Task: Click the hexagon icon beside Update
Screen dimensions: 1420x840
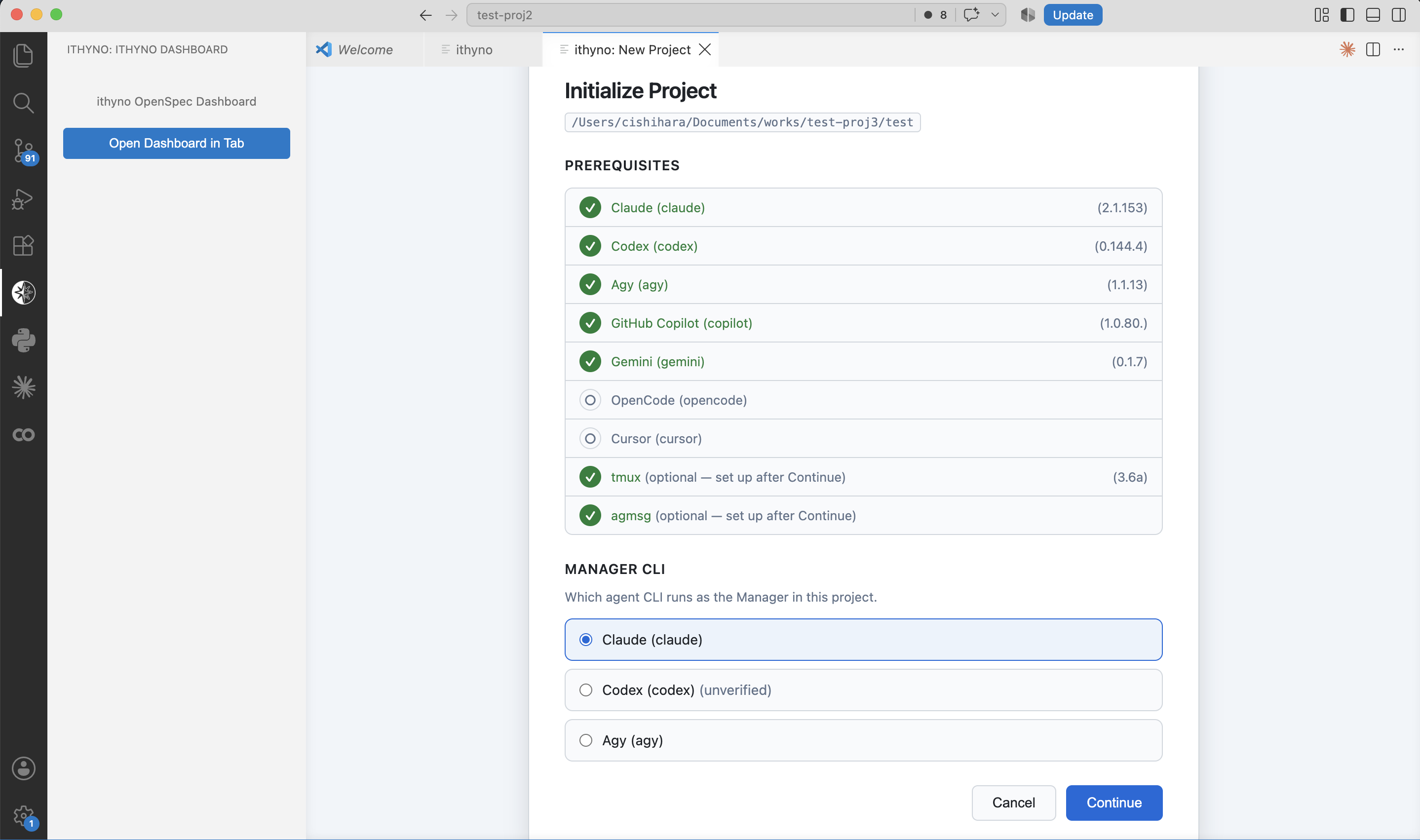Action: pos(1028,15)
